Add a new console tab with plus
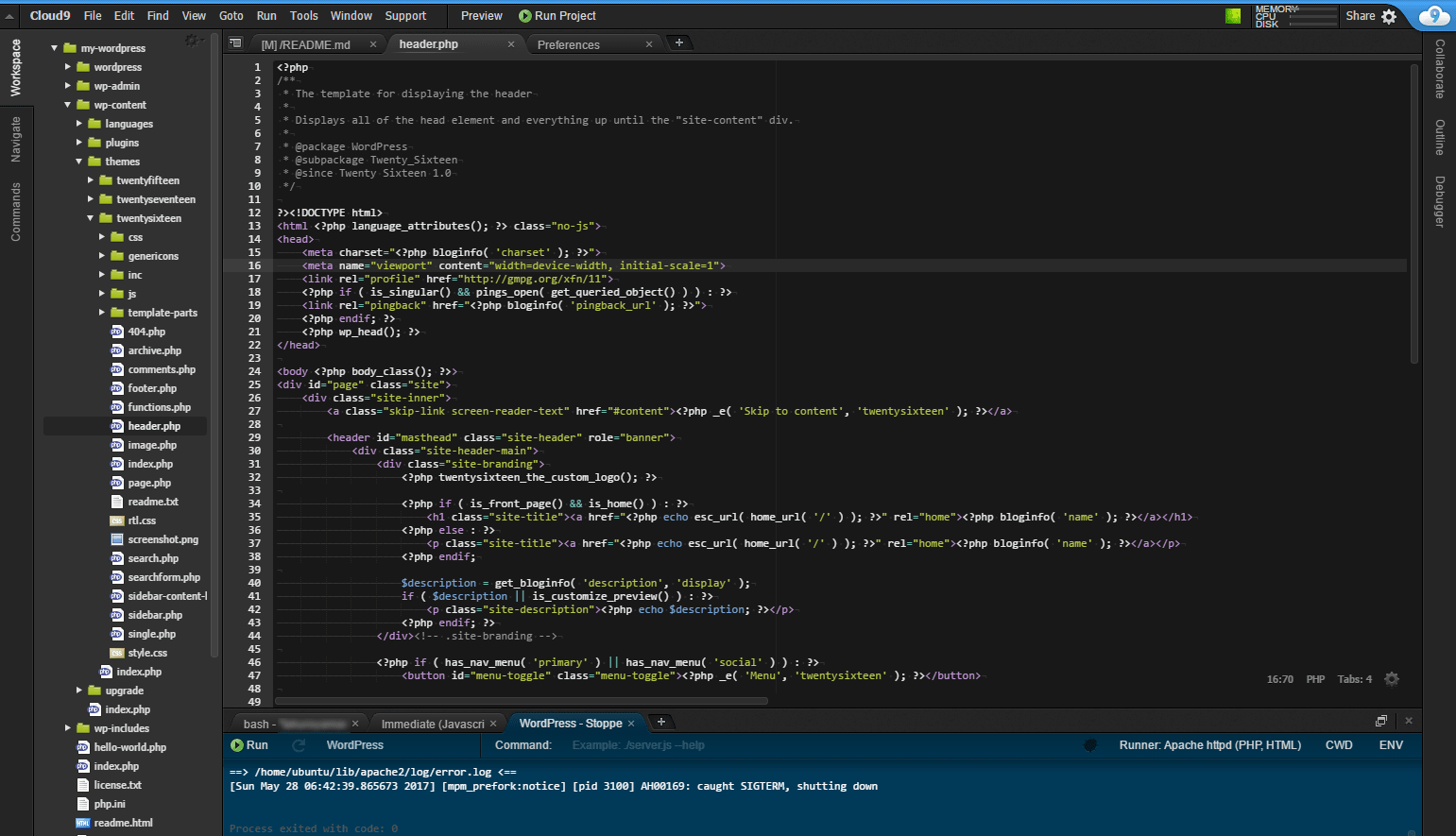 [661, 722]
